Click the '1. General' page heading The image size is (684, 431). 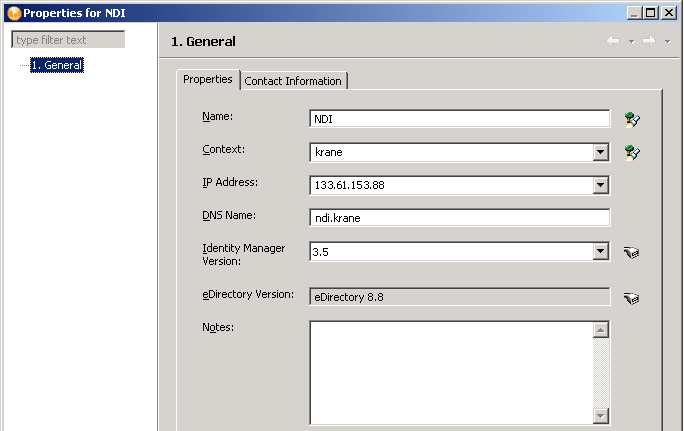point(203,41)
